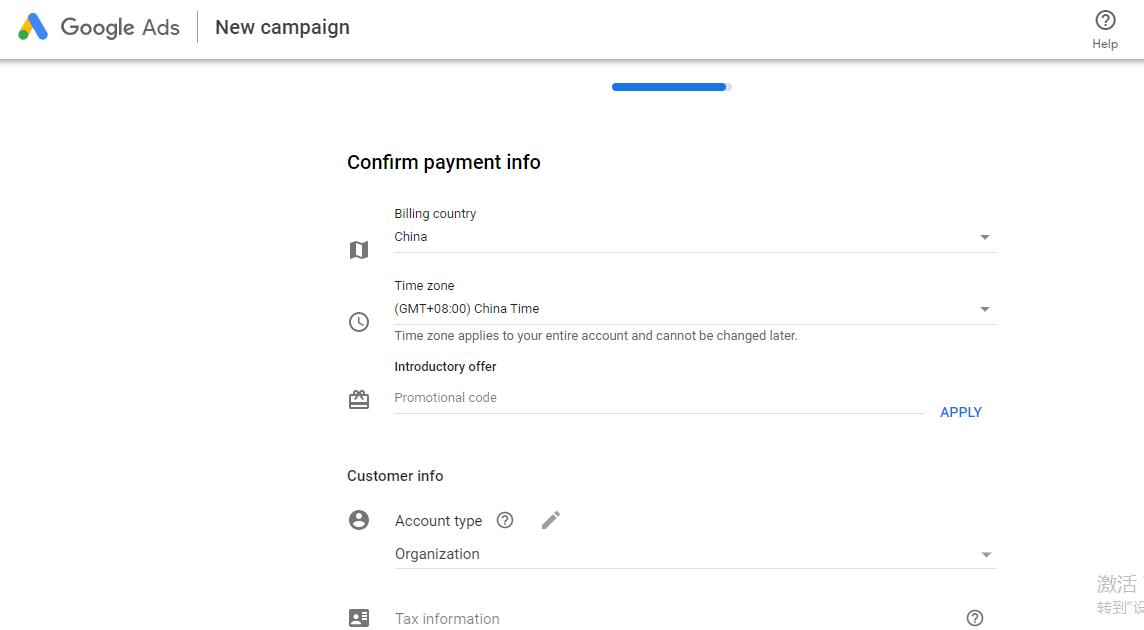Click the Tax information section label

coord(447,619)
